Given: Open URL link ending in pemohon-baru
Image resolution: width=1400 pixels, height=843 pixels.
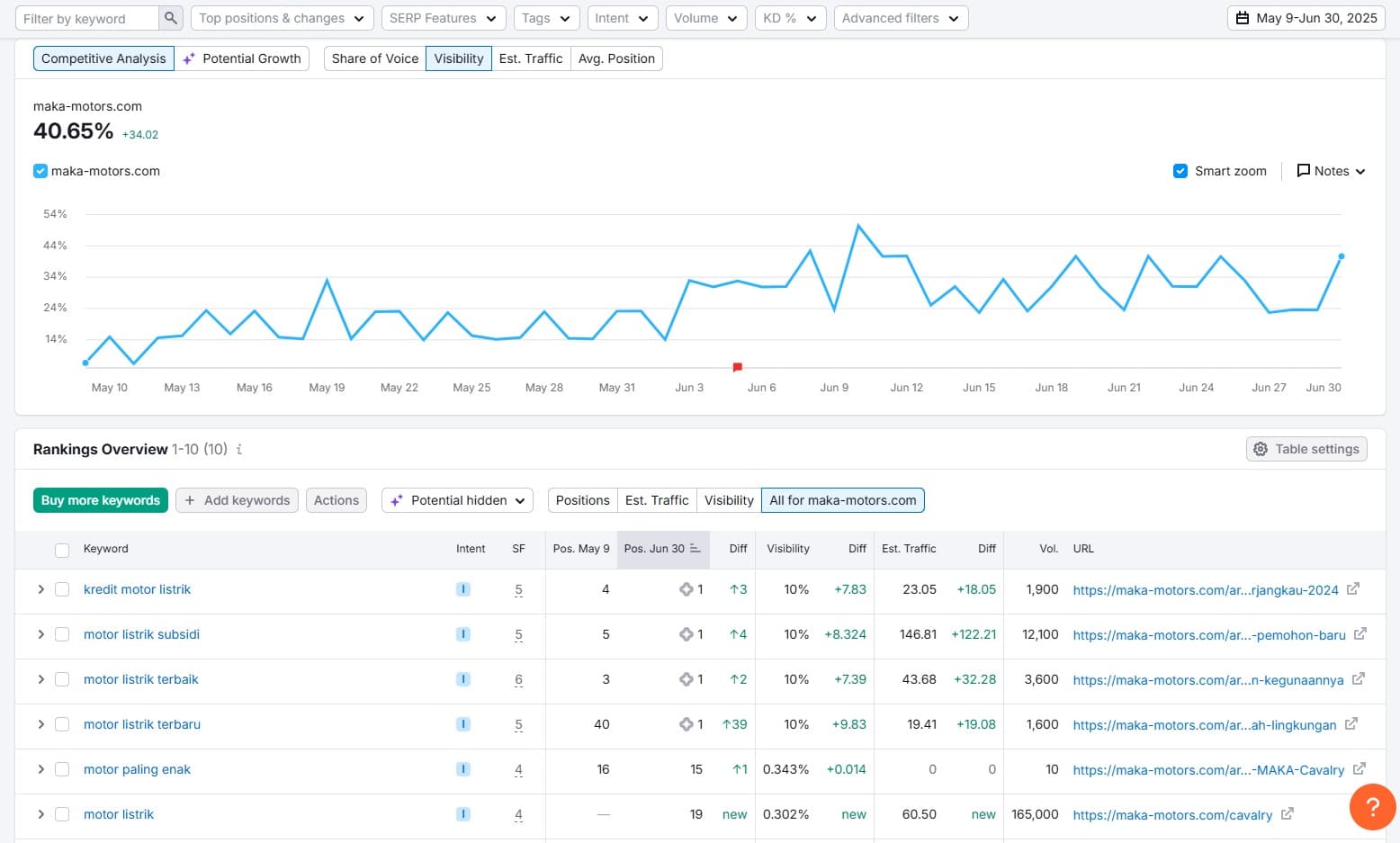Looking at the screenshot, I should pos(1209,635).
